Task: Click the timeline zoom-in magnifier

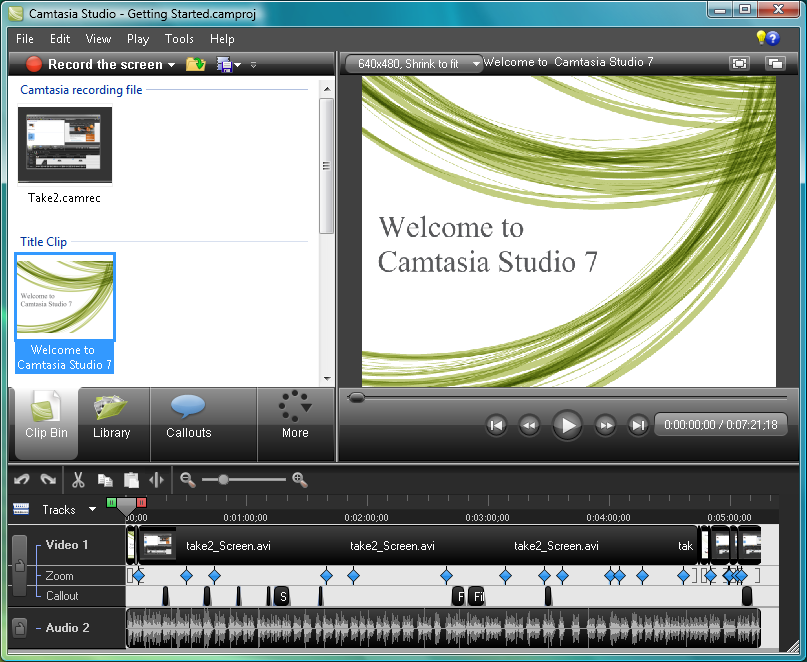Action: click(300, 480)
